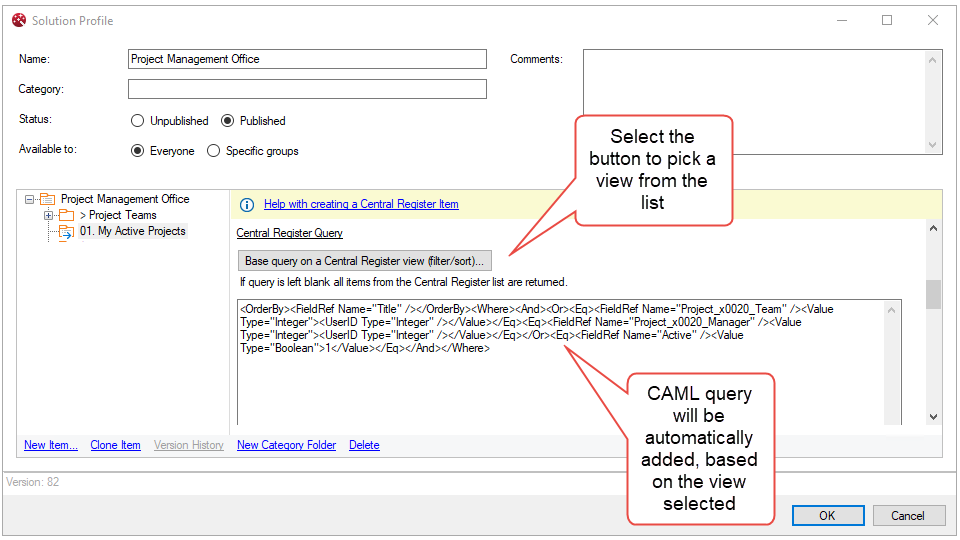Image resolution: width=960 pixels, height=540 pixels.
Task: Click the Project Teams folder icon
Action: [x=66, y=216]
